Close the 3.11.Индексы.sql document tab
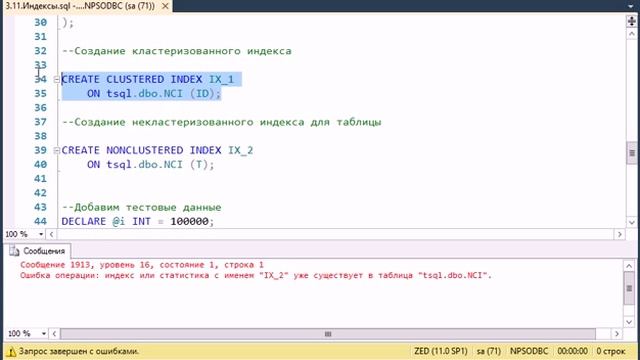Viewport: 640px width, 360px height. [x=165, y=6]
